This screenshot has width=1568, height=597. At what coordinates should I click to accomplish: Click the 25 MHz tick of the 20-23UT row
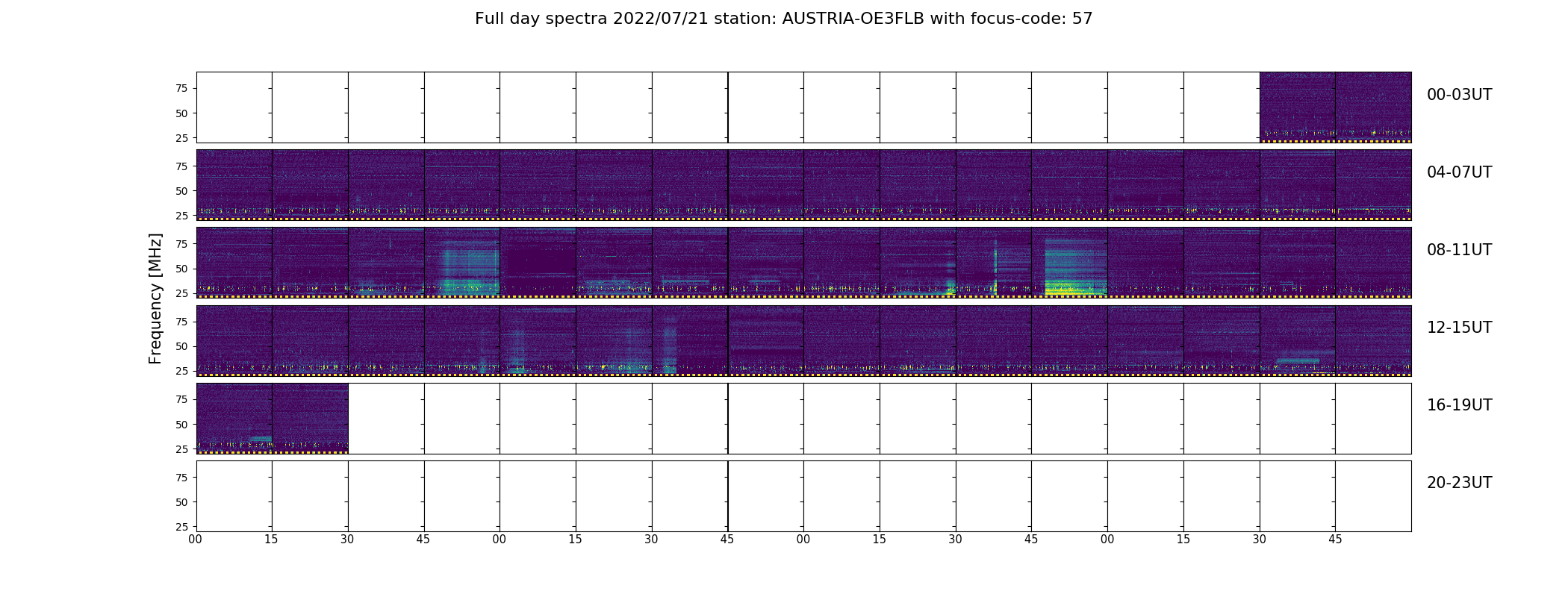click(x=181, y=527)
